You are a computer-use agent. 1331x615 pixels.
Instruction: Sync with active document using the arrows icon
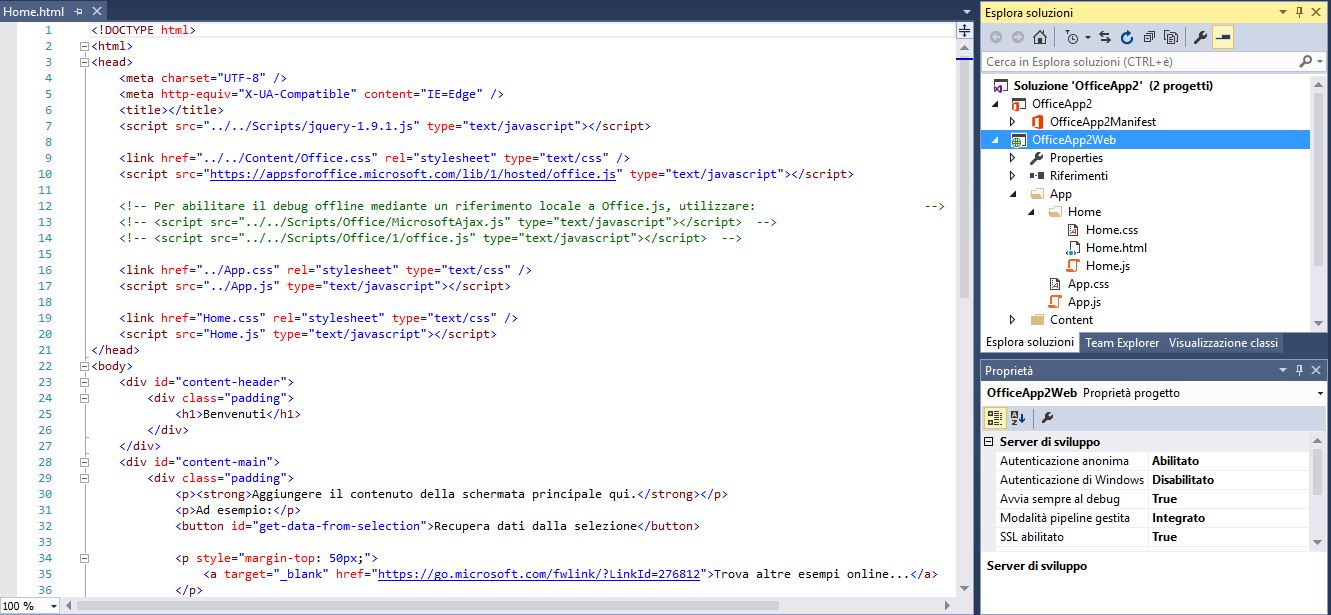(1105, 38)
